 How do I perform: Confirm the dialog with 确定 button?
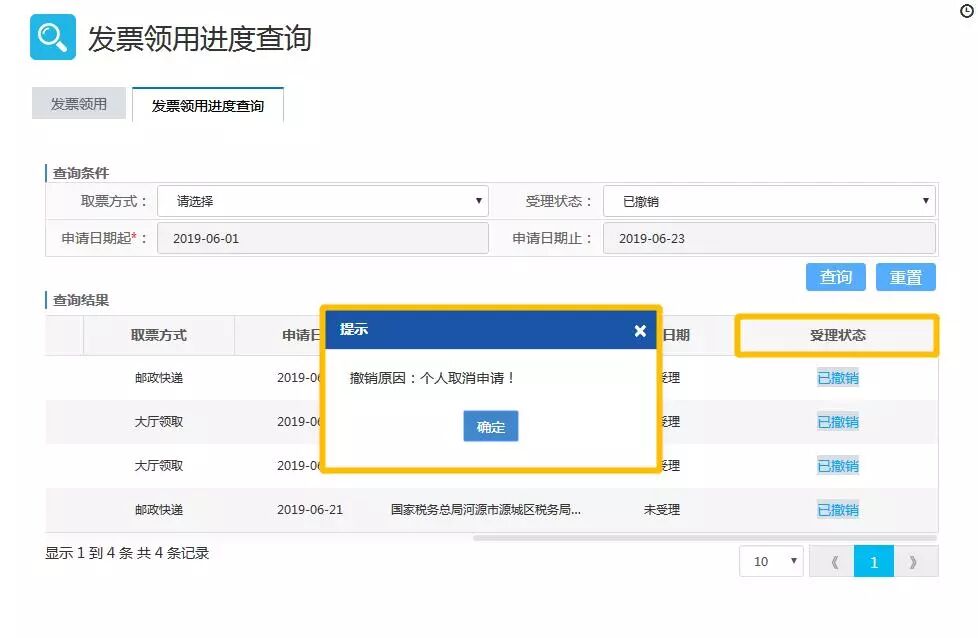click(x=490, y=427)
